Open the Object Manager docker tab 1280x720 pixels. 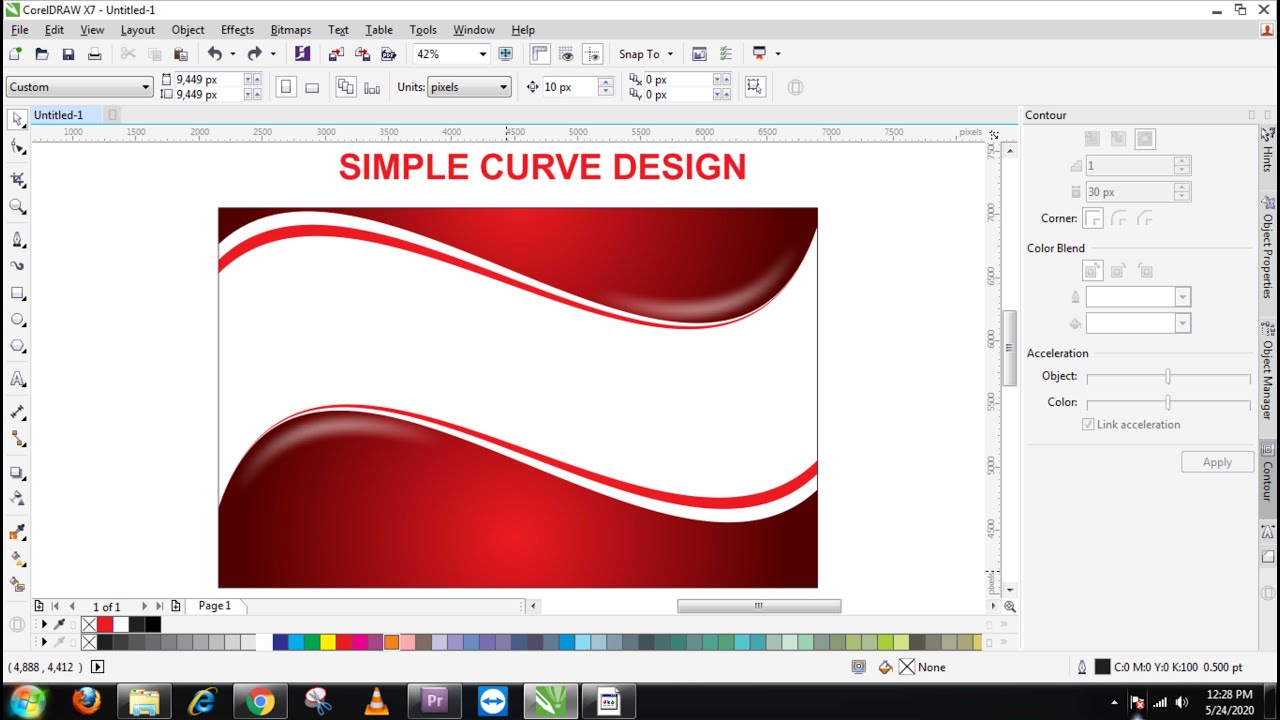[1268, 373]
